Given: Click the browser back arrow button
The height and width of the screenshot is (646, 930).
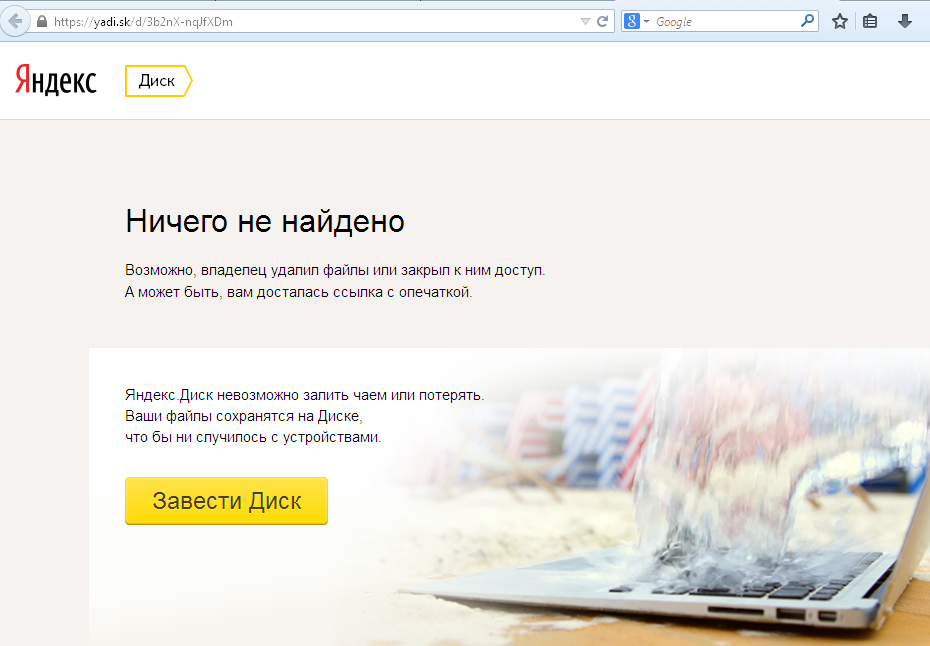Looking at the screenshot, I should tap(14, 21).
